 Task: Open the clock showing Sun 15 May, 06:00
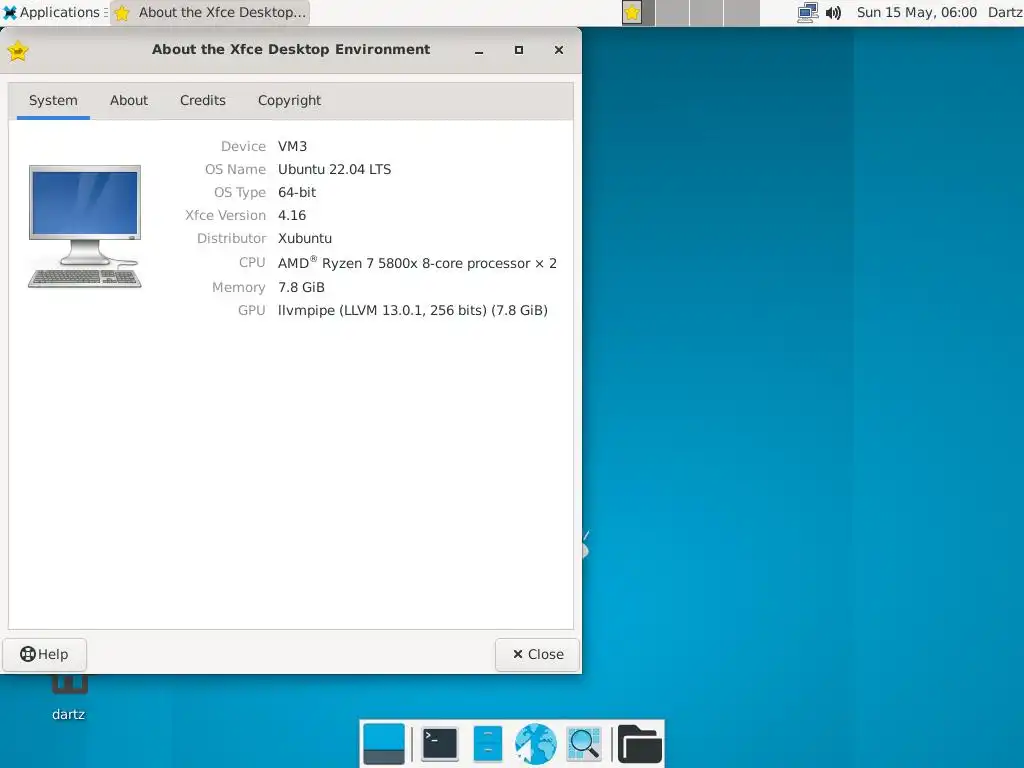click(917, 12)
